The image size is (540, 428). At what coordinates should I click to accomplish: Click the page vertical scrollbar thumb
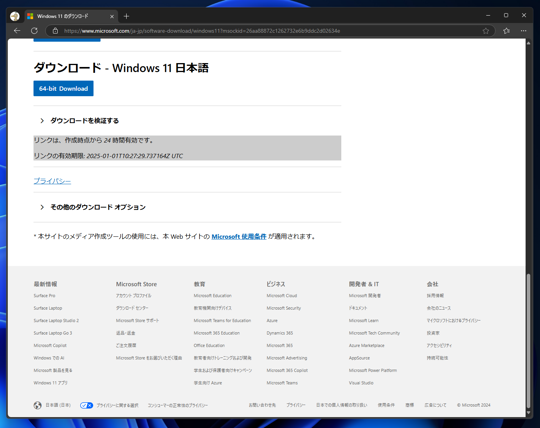[x=529, y=341]
